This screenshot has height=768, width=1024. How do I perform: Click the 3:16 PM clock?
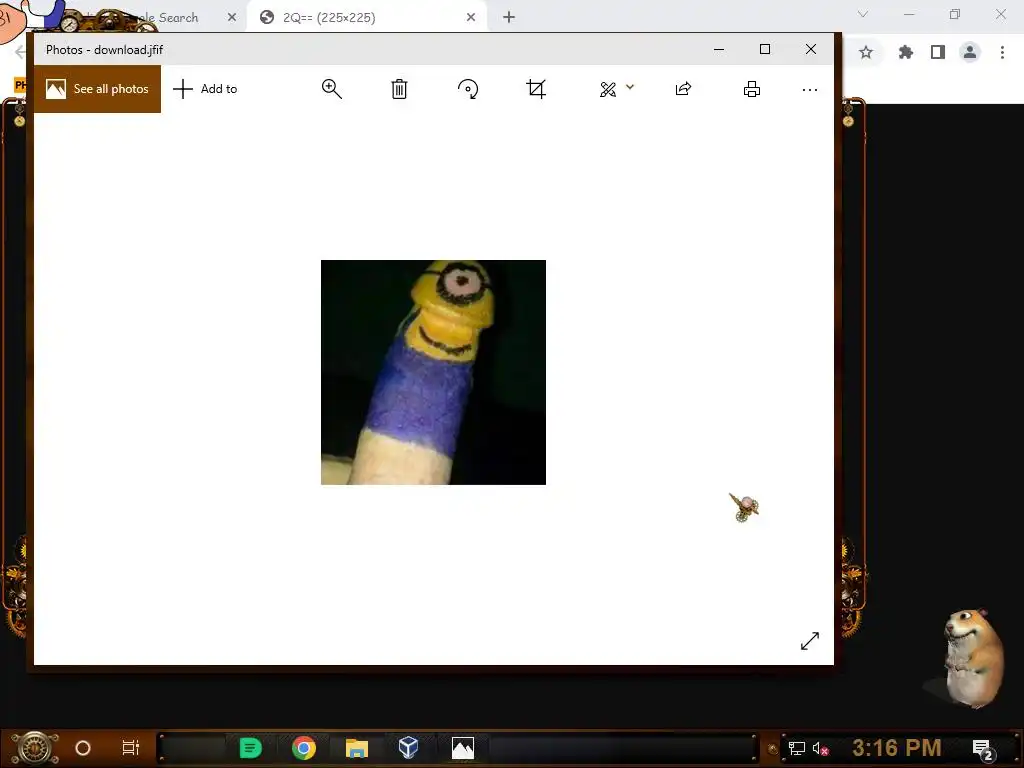pos(897,748)
